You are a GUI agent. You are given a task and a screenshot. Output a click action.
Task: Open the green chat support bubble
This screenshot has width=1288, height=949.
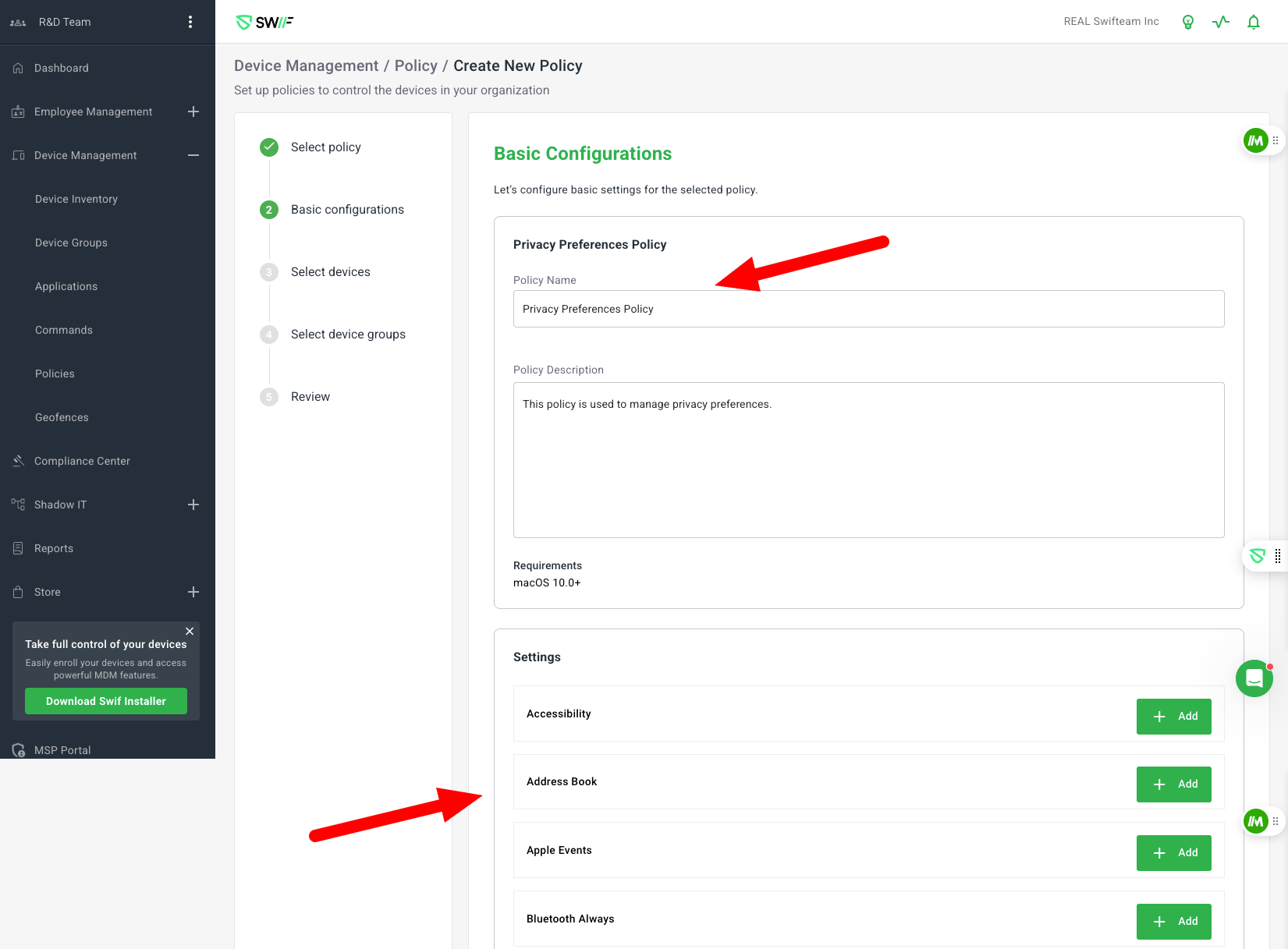click(x=1254, y=678)
